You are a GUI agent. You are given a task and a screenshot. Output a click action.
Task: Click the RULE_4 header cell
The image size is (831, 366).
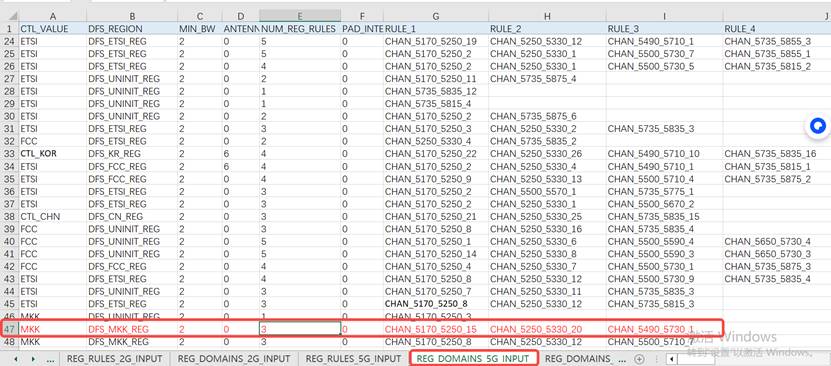click(776, 29)
